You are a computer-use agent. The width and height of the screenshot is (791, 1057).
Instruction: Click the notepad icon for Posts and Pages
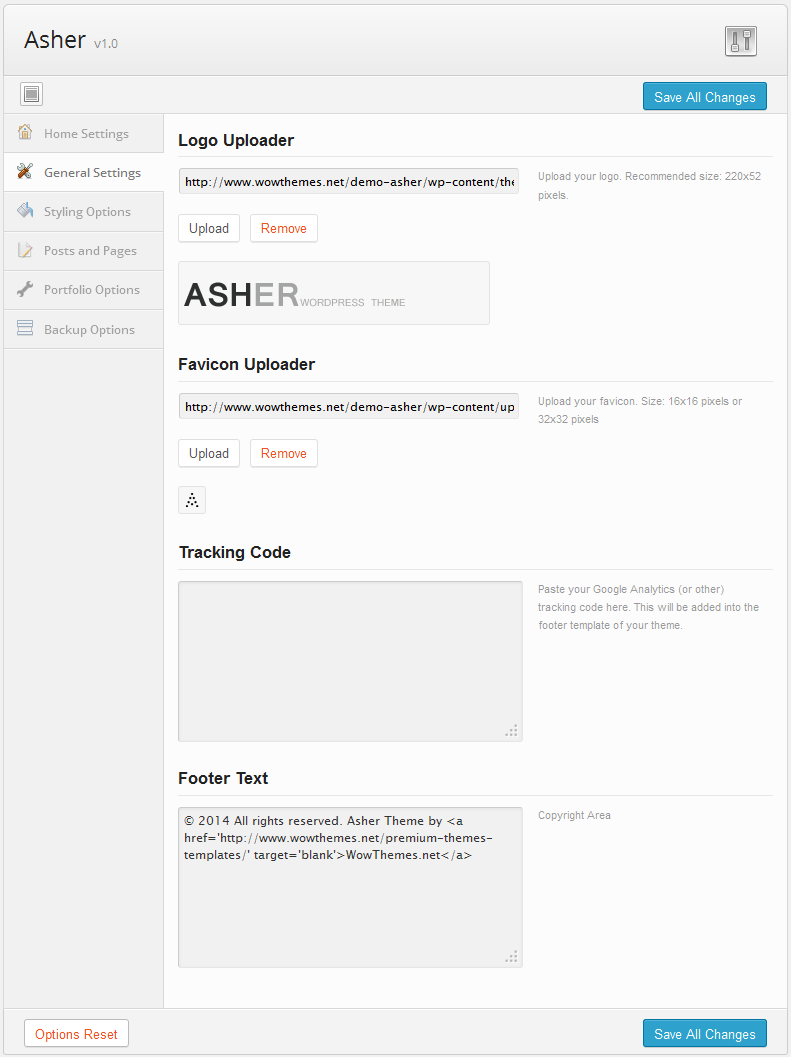coord(25,249)
